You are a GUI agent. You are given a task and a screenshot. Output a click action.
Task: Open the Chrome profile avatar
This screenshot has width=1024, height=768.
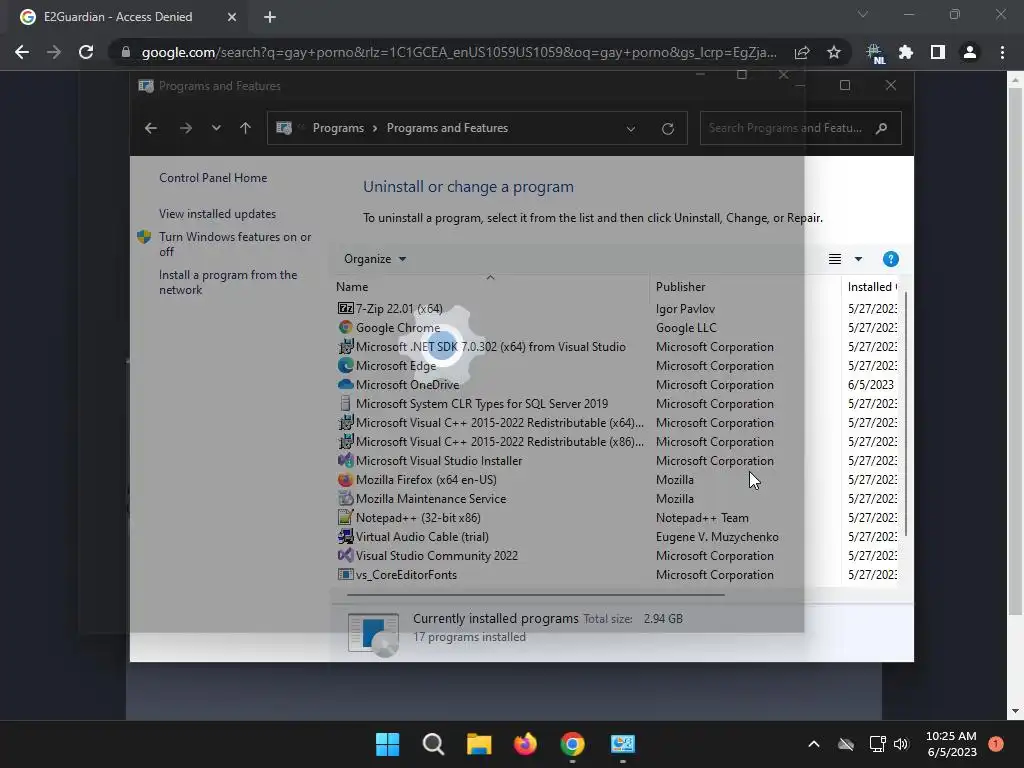coord(970,52)
